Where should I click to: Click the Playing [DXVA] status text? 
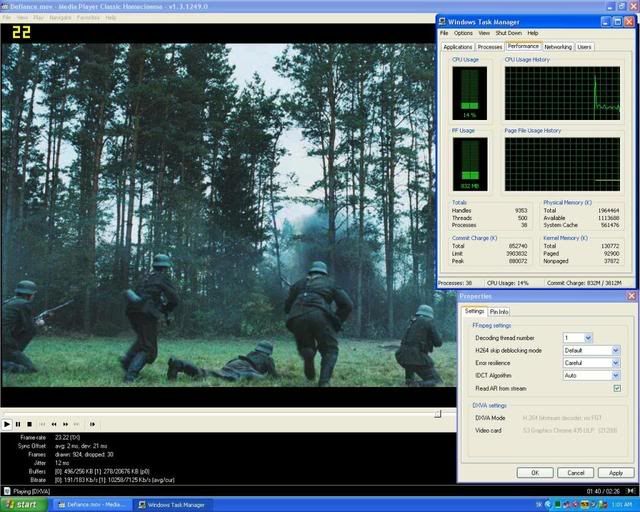tap(31, 491)
